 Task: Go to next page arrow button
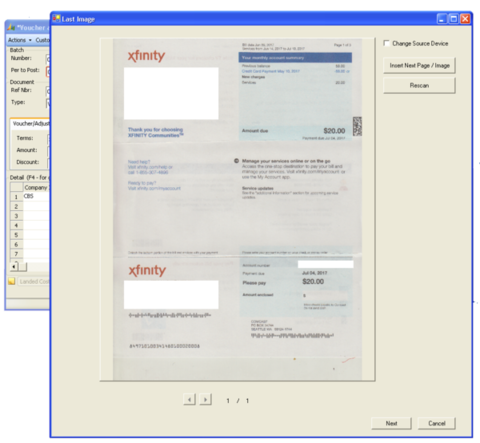[205, 399]
